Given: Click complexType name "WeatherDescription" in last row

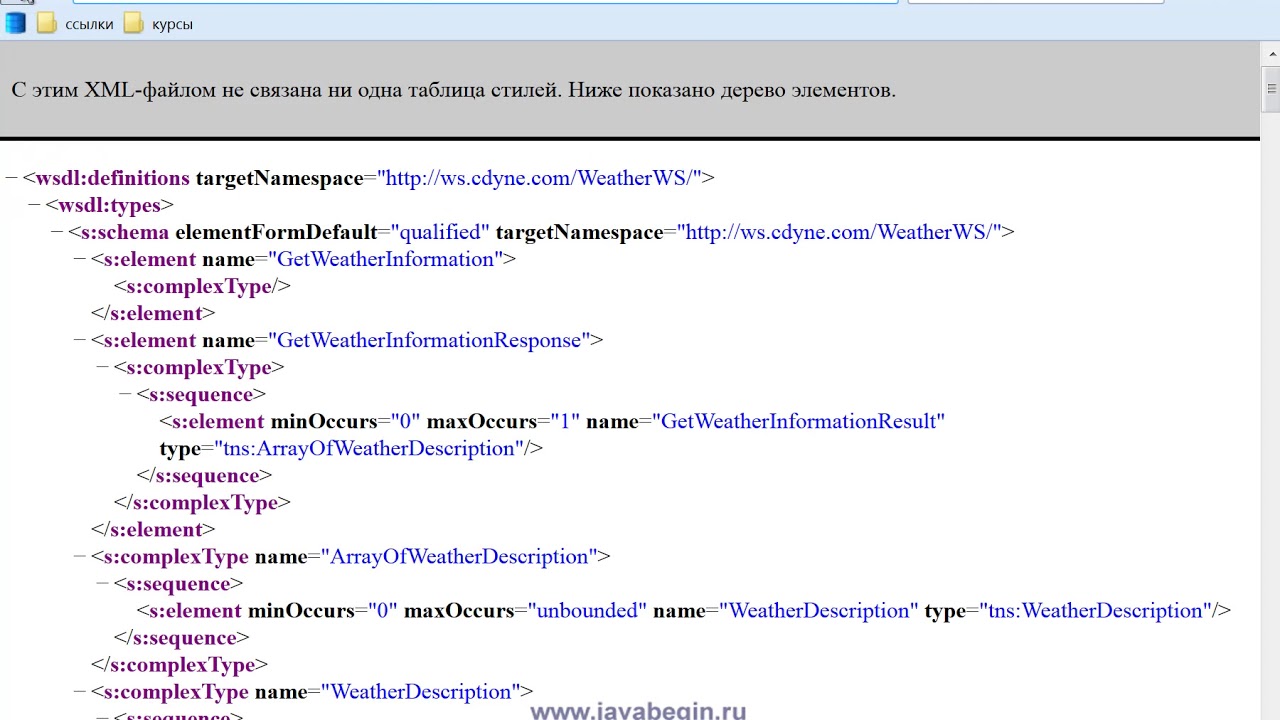Looking at the screenshot, I should tap(421, 691).
